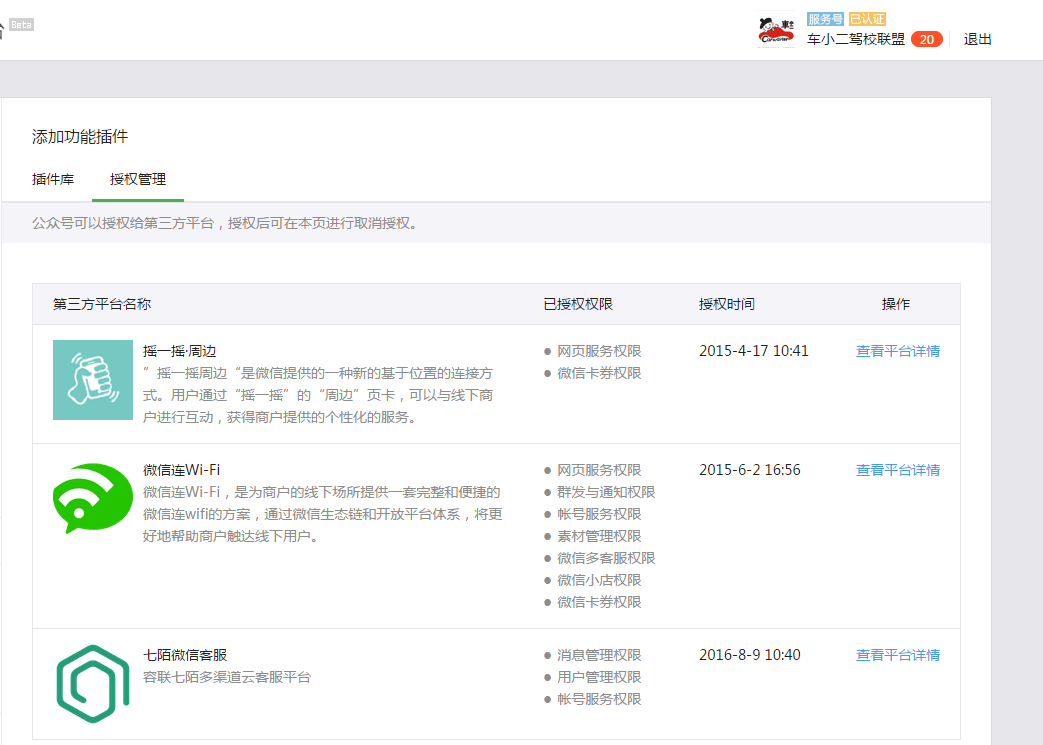Click 素材管理权限 permission entry
This screenshot has width=1043, height=745.
click(x=599, y=536)
